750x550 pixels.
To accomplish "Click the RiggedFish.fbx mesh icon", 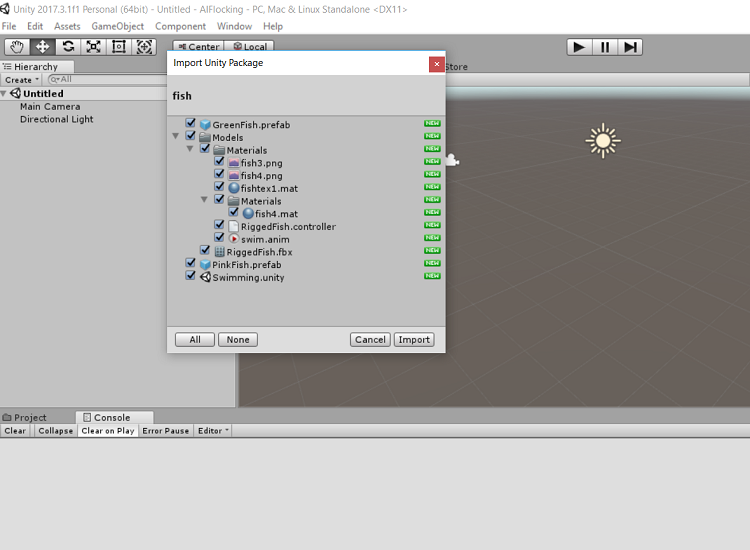I will click(x=219, y=252).
